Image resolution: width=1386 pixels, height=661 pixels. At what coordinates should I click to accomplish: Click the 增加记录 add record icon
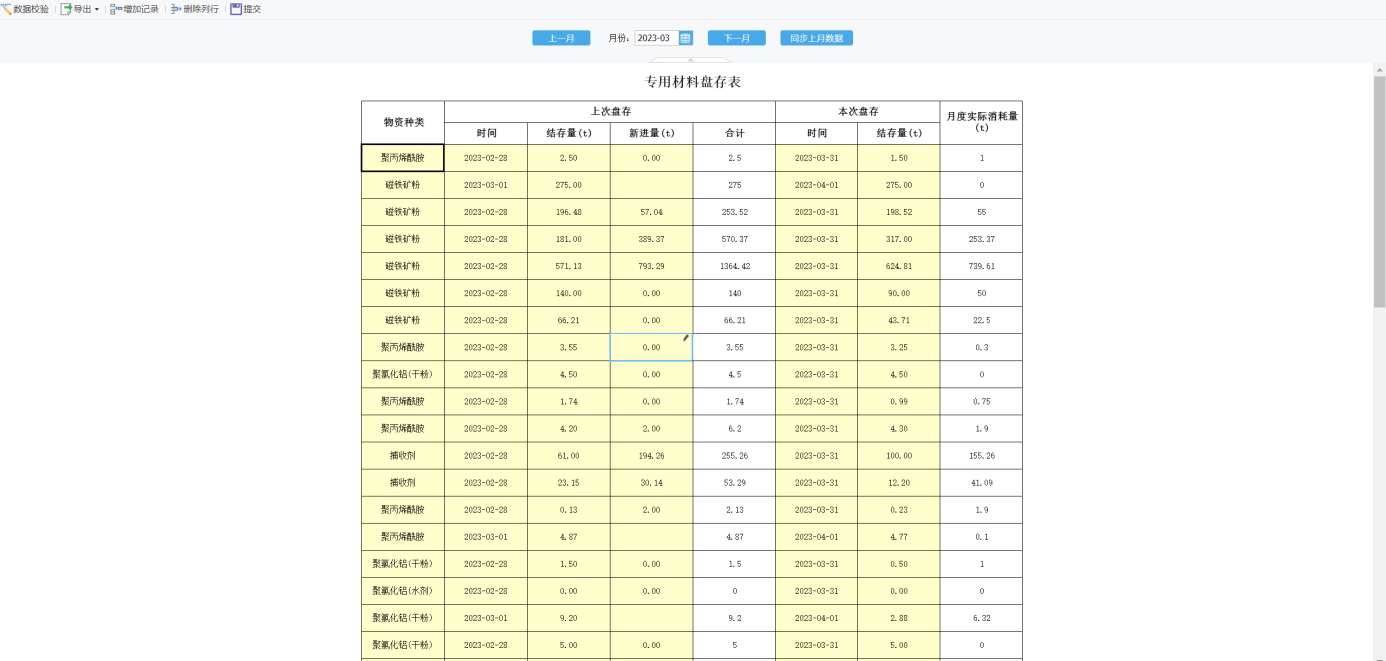[116, 9]
